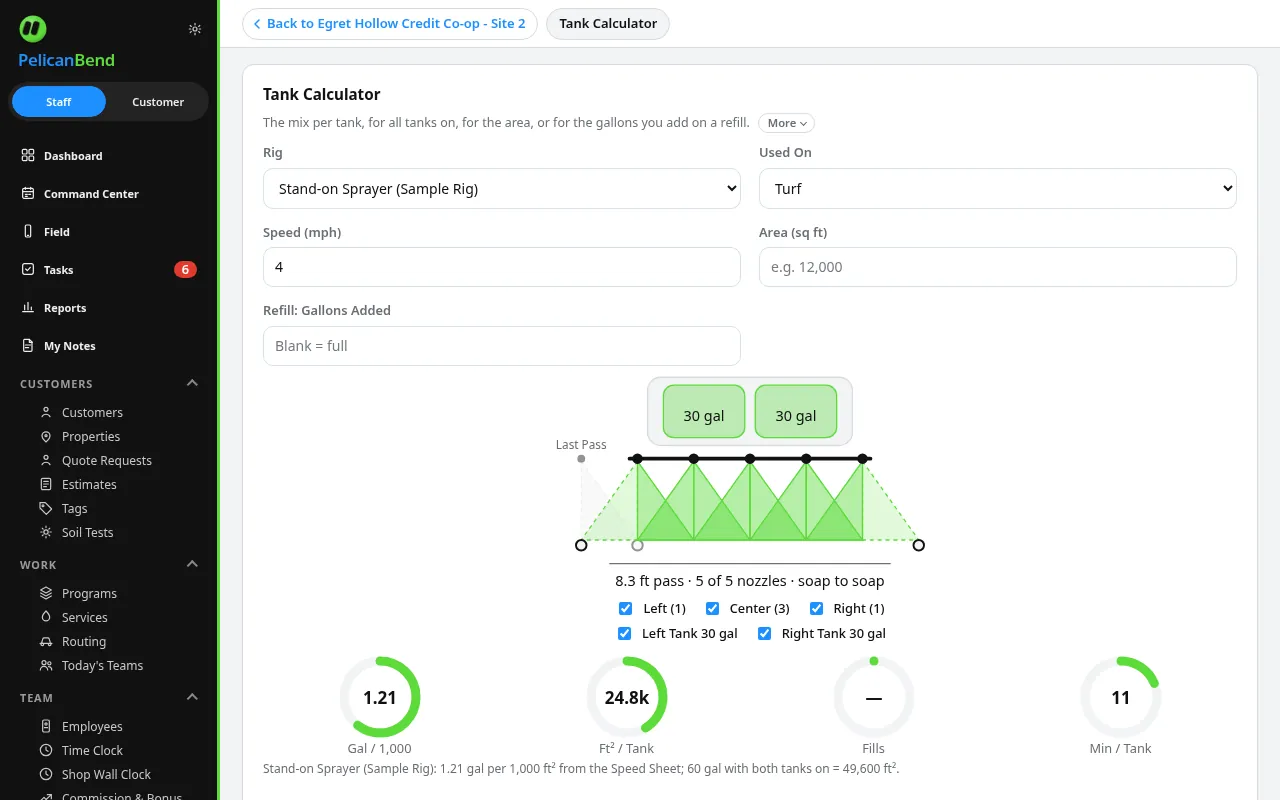The image size is (1280, 800).
Task: Click into the Speed (mph) field
Action: [502, 267]
